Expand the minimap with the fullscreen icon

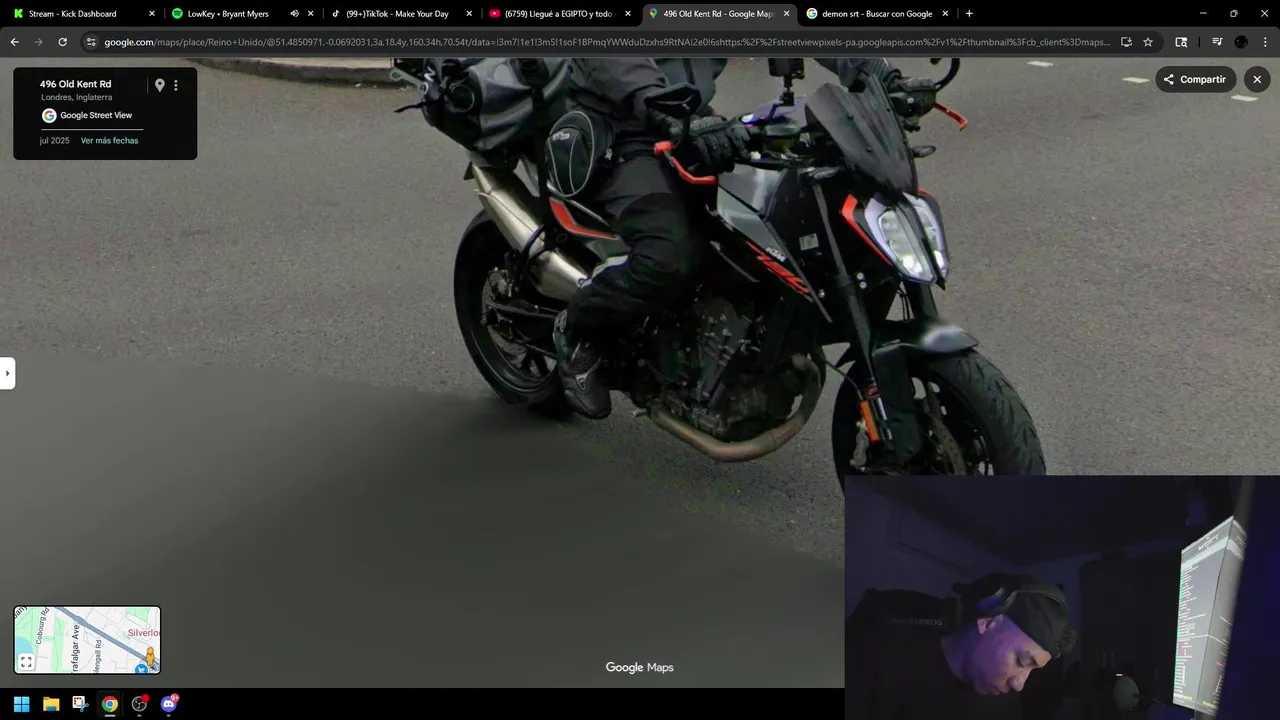27,662
